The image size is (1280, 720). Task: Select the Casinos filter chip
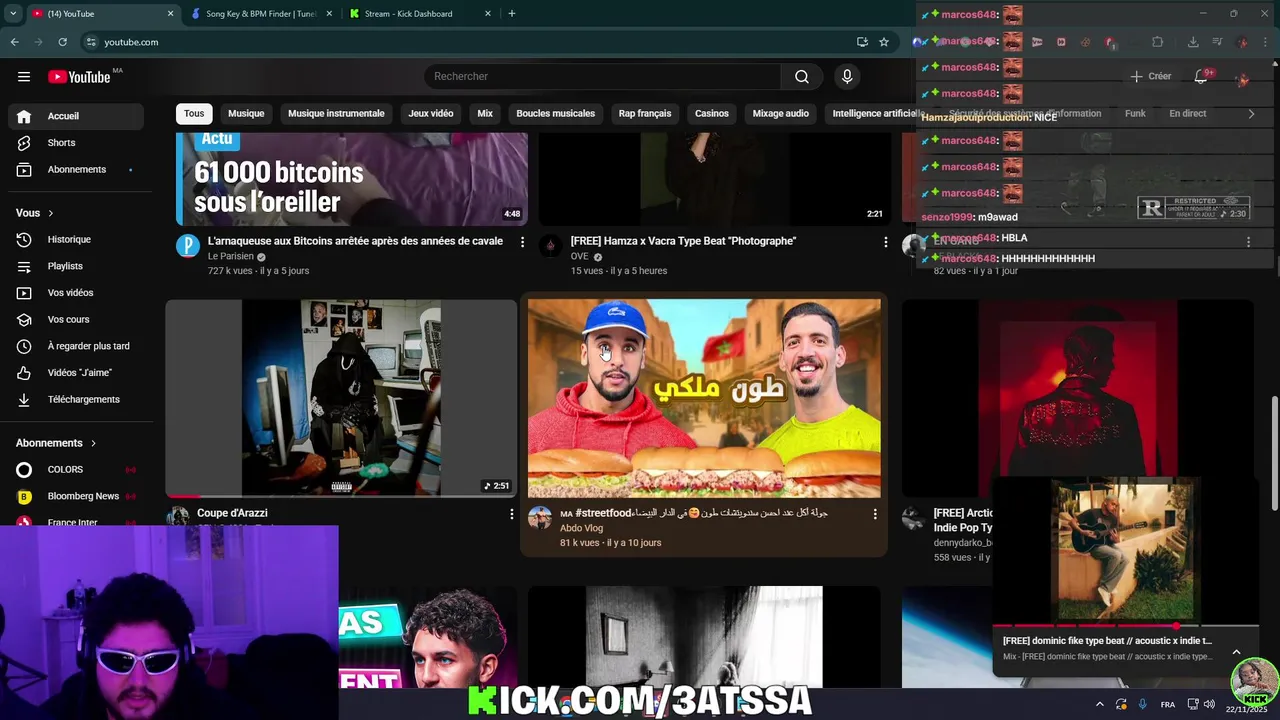coord(712,114)
